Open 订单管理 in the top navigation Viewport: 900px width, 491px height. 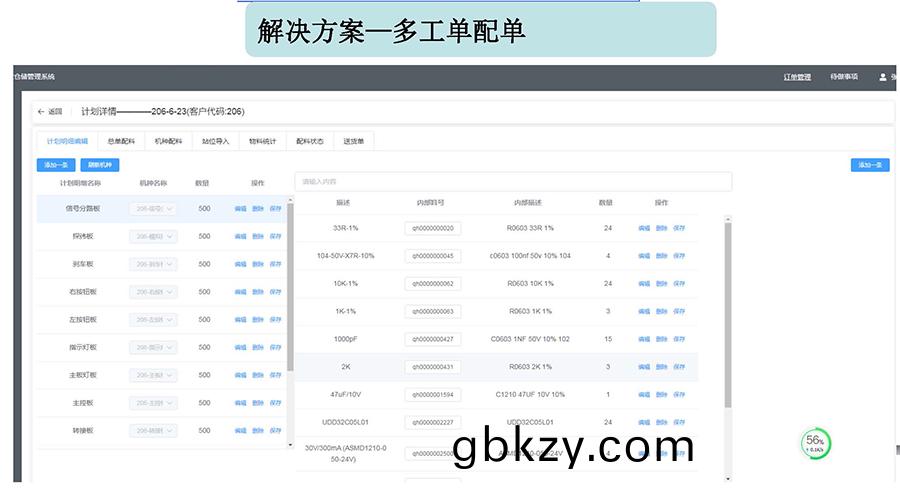point(797,77)
